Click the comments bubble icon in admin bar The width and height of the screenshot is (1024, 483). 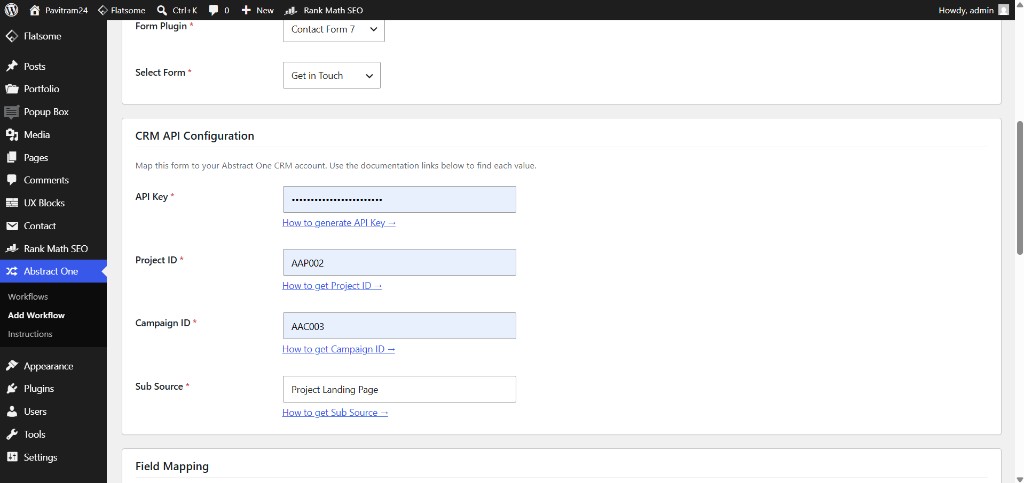pyautogui.click(x=214, y=10)
